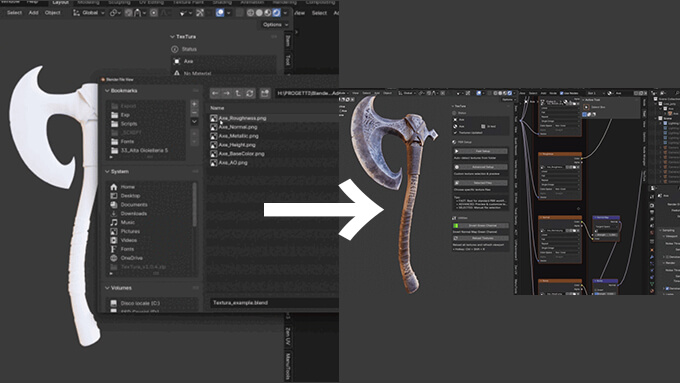
Task: Click the Axe object row in left TexTura panel
Action: click(x=224, y=61)
